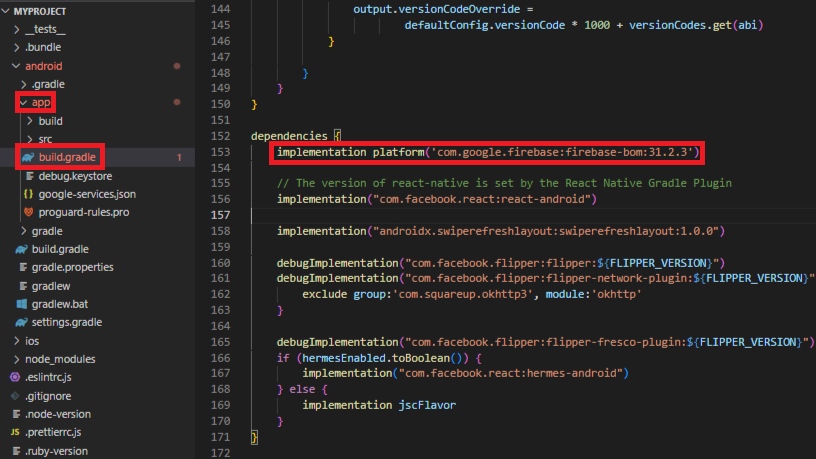Screen dimensions: 816x459
Task: Click the gradle.properties file icon
Action: [x=23, y=267]
